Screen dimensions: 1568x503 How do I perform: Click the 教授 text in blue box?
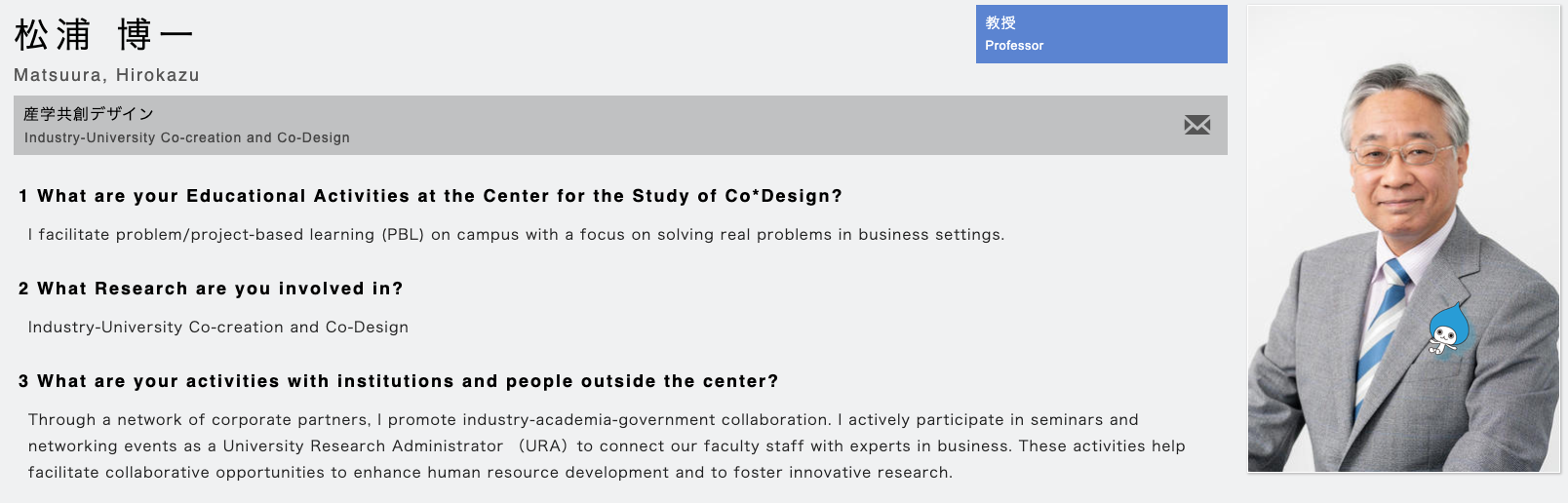click(1000, 22)
